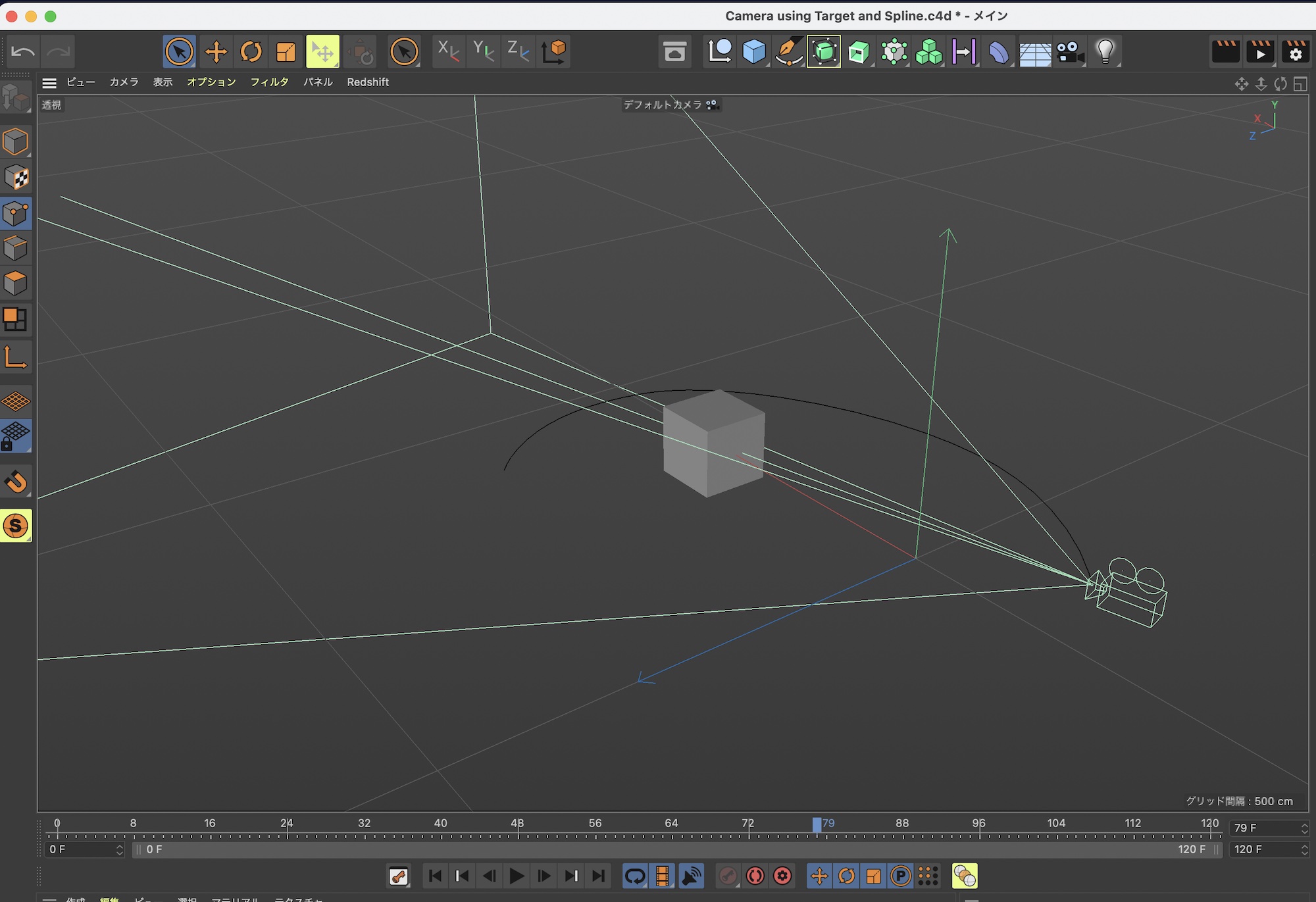This screenshot has height=902, width=1316.
Task: Toggle timeline loop playback mode
Action: (634, 876)
